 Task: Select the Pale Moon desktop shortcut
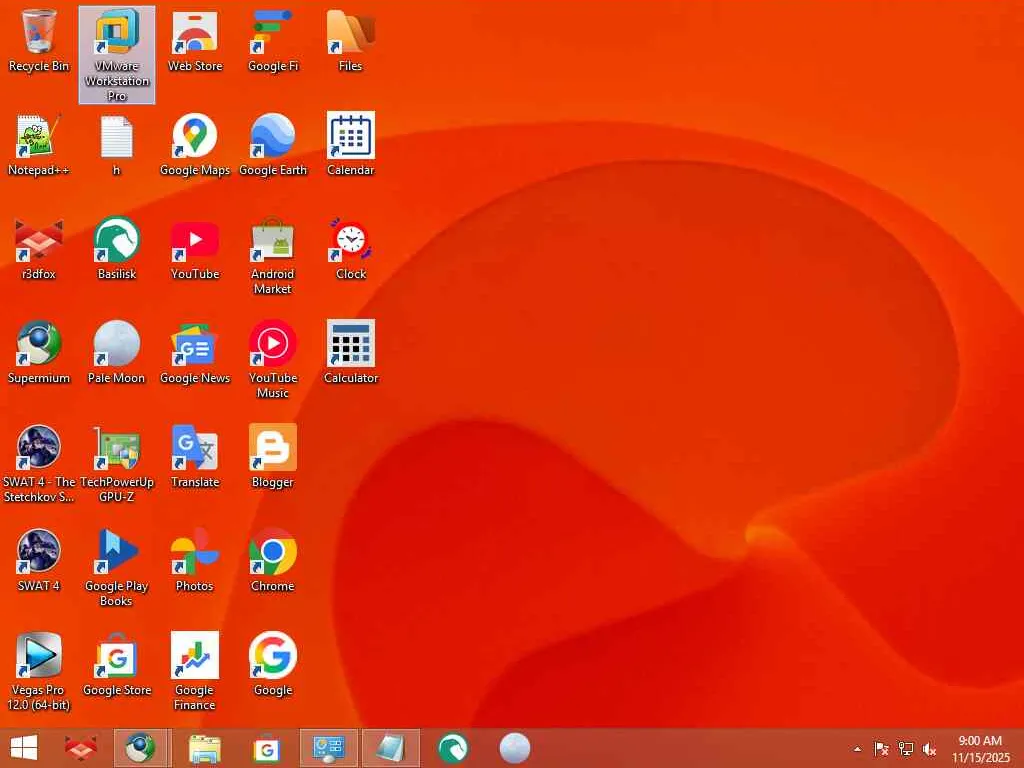point(117,353)
